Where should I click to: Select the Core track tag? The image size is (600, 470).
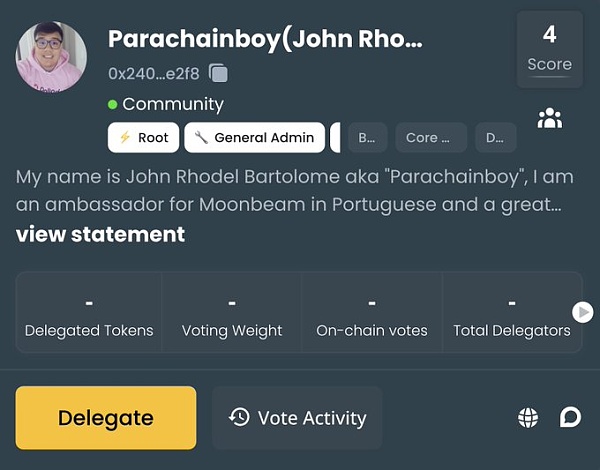point(431,138)
